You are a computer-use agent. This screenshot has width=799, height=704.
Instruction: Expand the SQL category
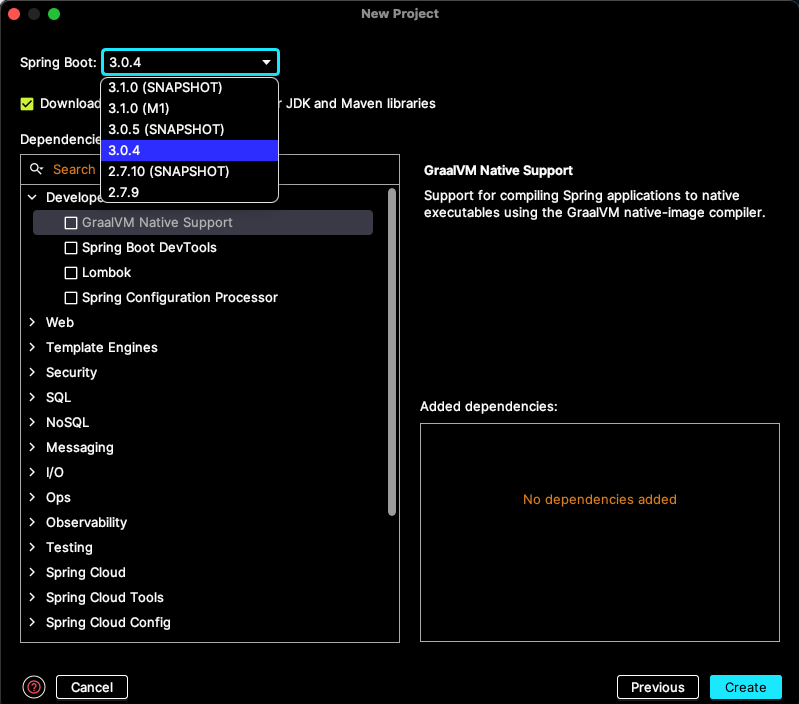(32, 397)
